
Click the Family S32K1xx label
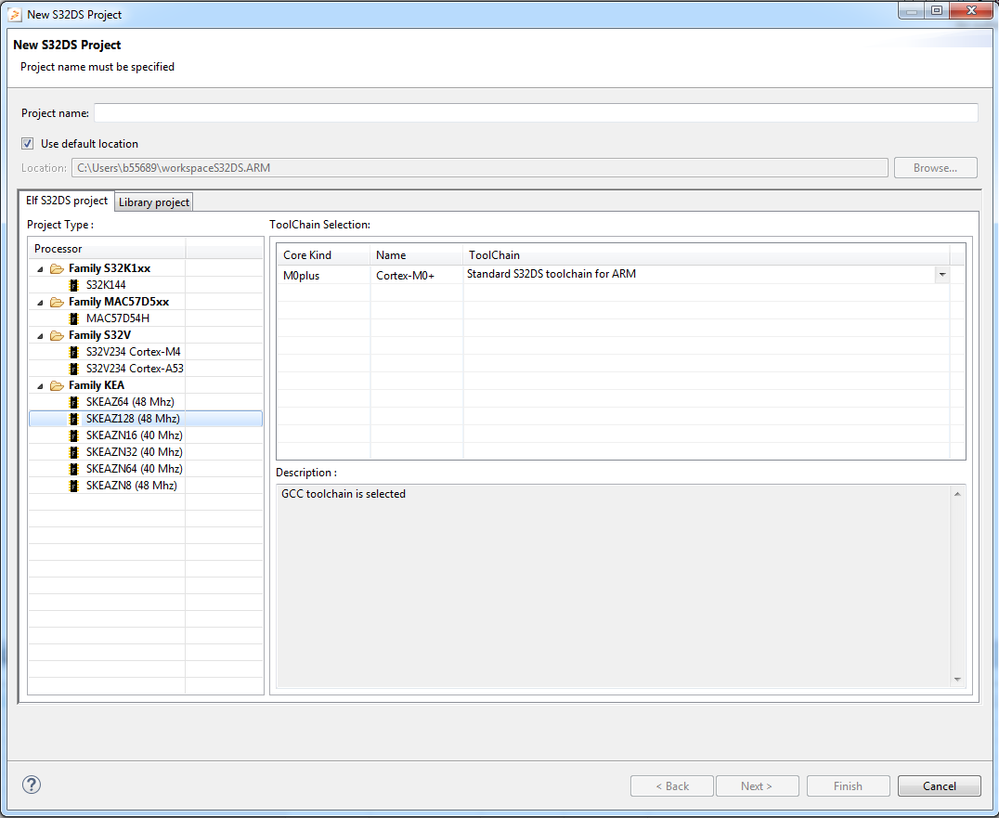point(109,268)
